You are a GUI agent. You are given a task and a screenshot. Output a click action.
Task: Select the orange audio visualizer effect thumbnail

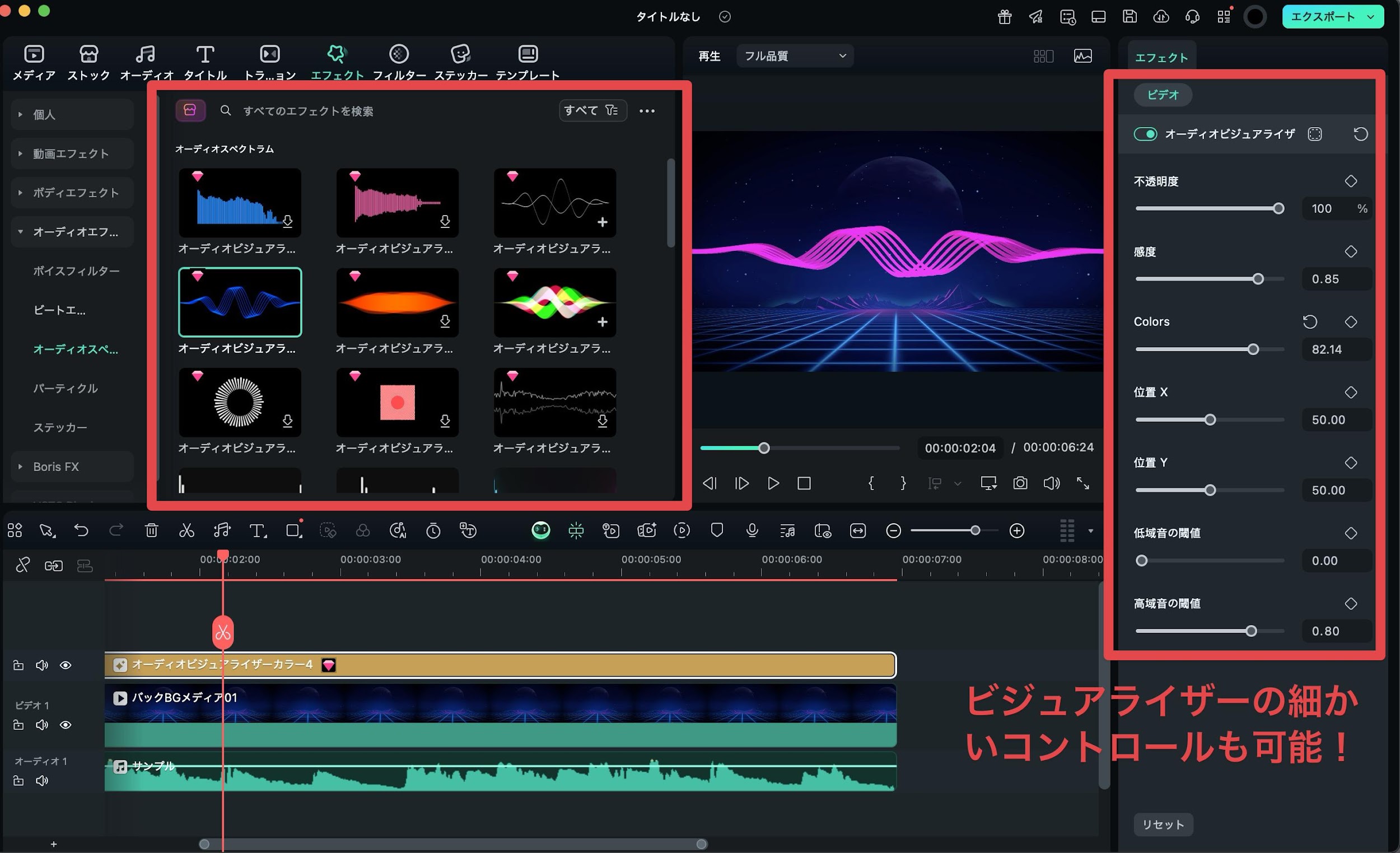pyautogui.click(x=396, y=302)
